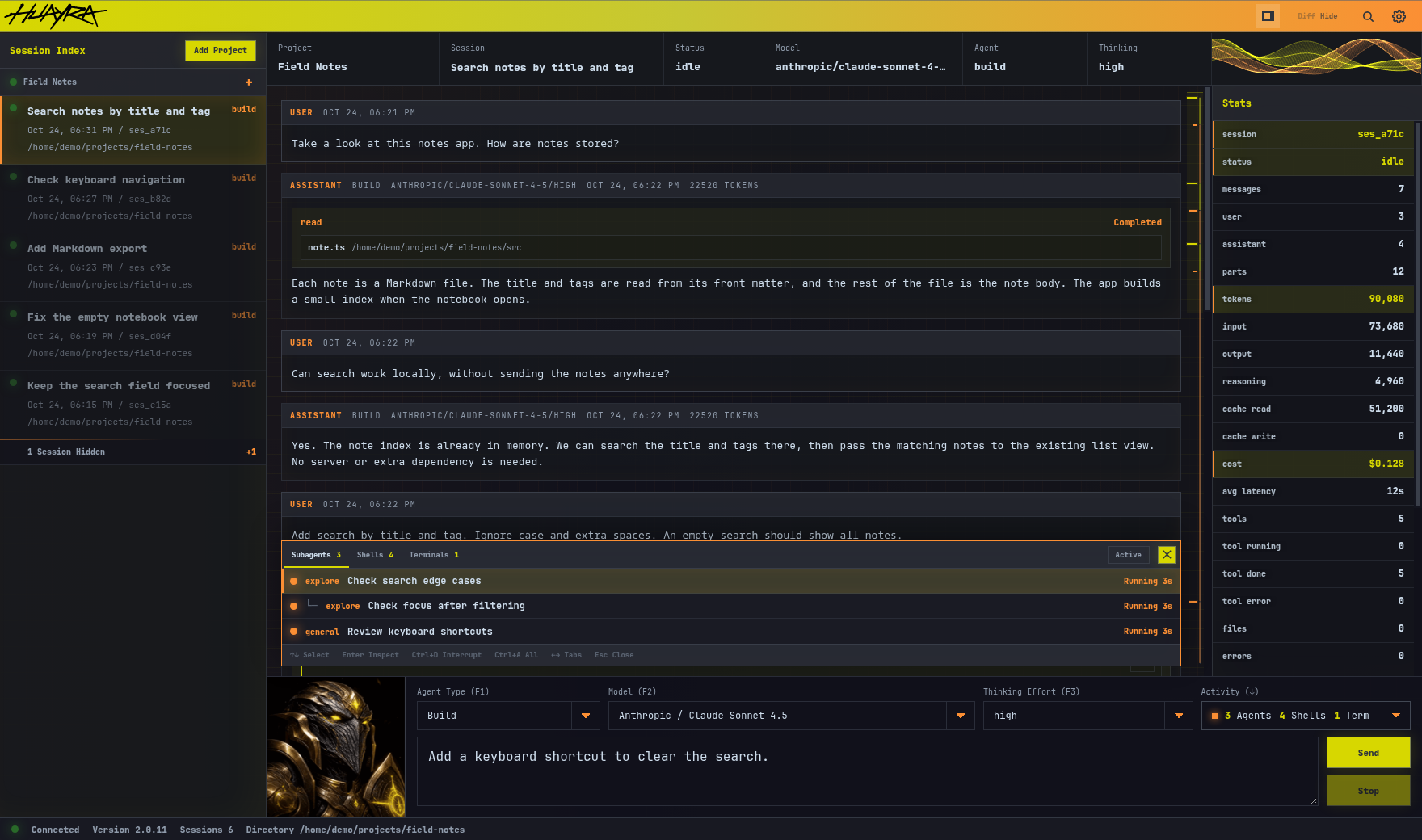
Task: Open the Agent Type dropdown arrow
Action: [x=586, y=716]
